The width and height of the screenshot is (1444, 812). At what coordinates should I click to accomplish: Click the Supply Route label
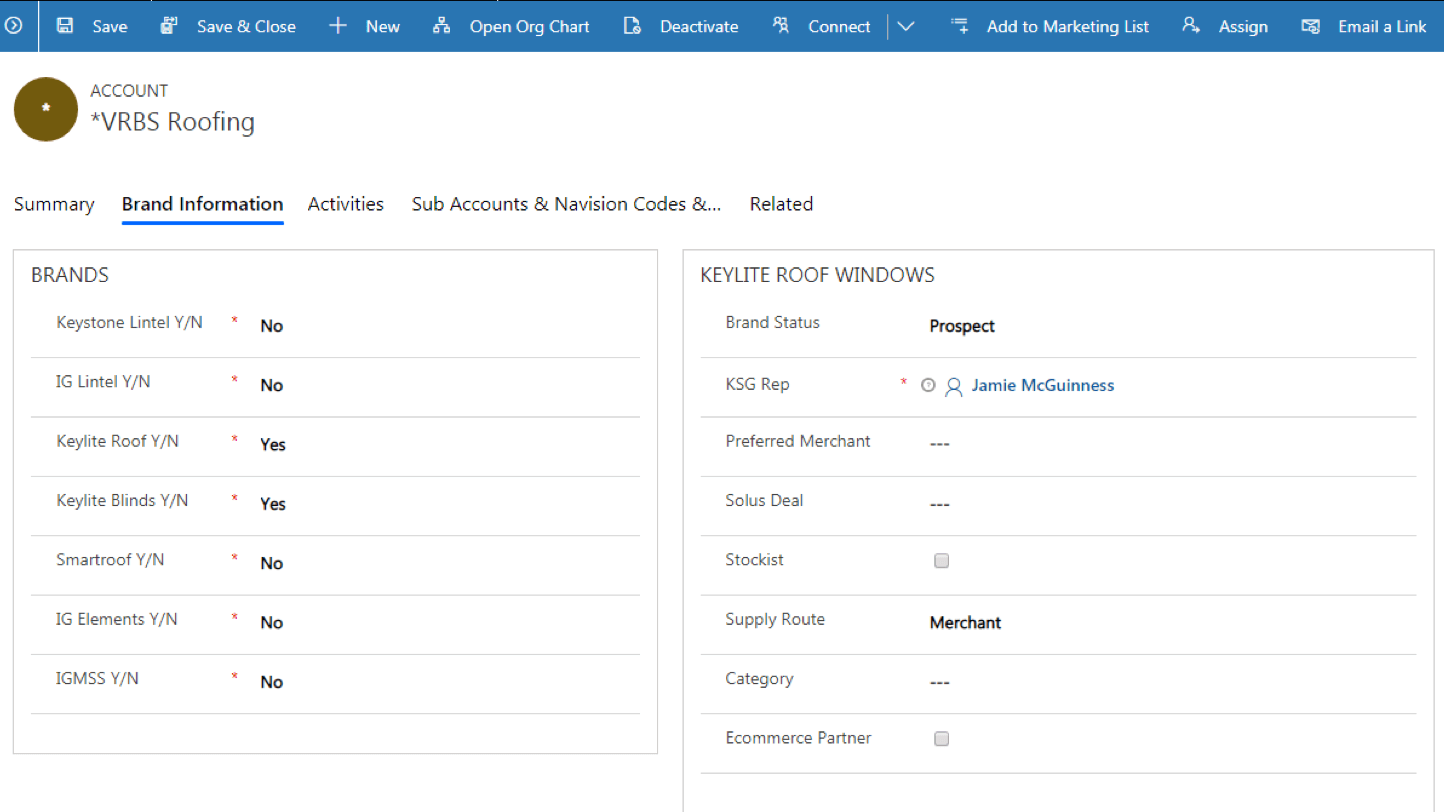(775, 619)
